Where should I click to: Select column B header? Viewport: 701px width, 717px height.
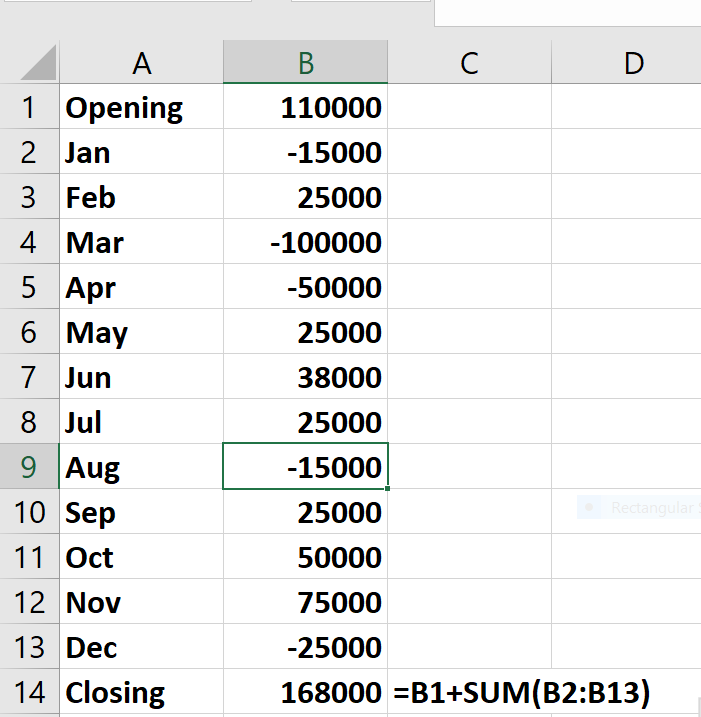[305, 63]
